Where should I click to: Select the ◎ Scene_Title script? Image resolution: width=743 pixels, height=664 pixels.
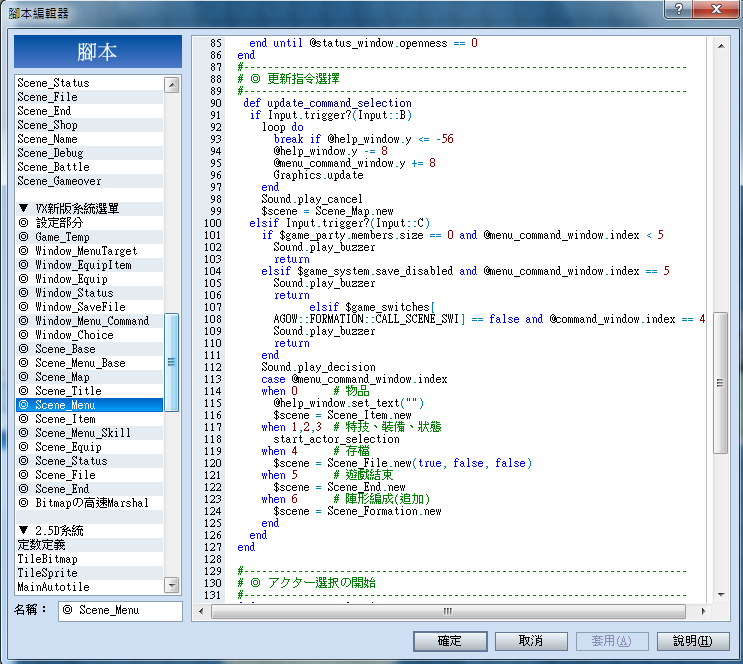pos(90,391)
